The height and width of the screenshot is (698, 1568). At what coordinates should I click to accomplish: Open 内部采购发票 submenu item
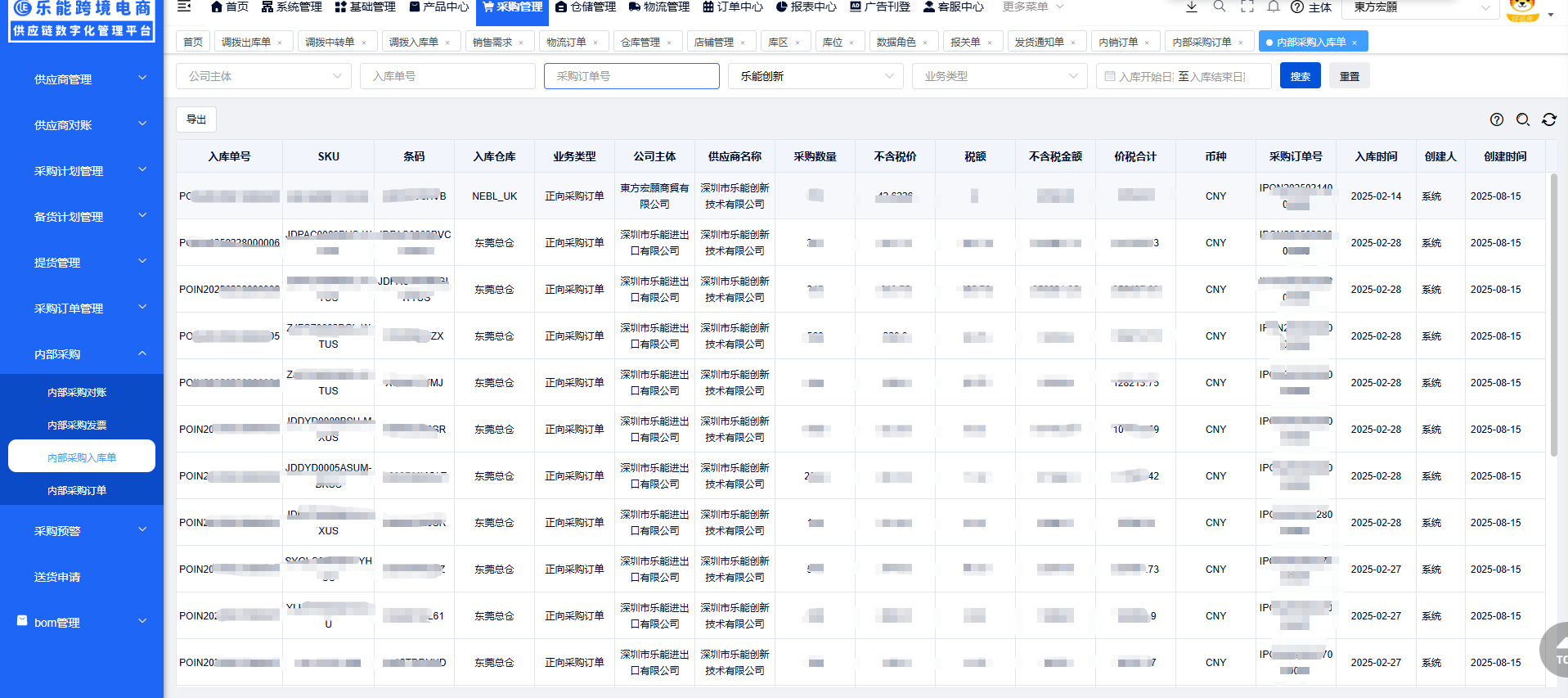(x=77, y=426)
